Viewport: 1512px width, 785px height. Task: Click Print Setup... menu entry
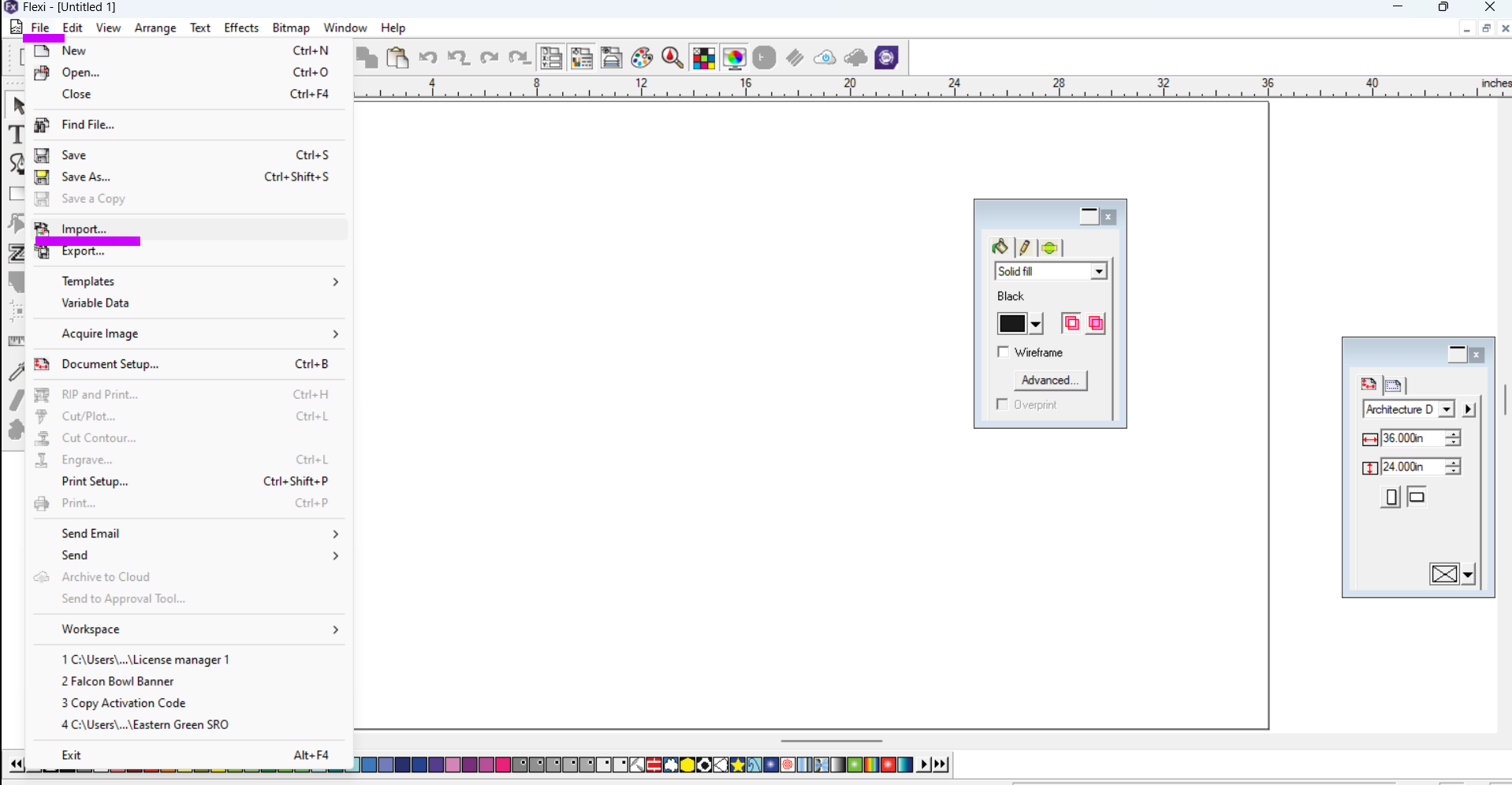[188, 482]
